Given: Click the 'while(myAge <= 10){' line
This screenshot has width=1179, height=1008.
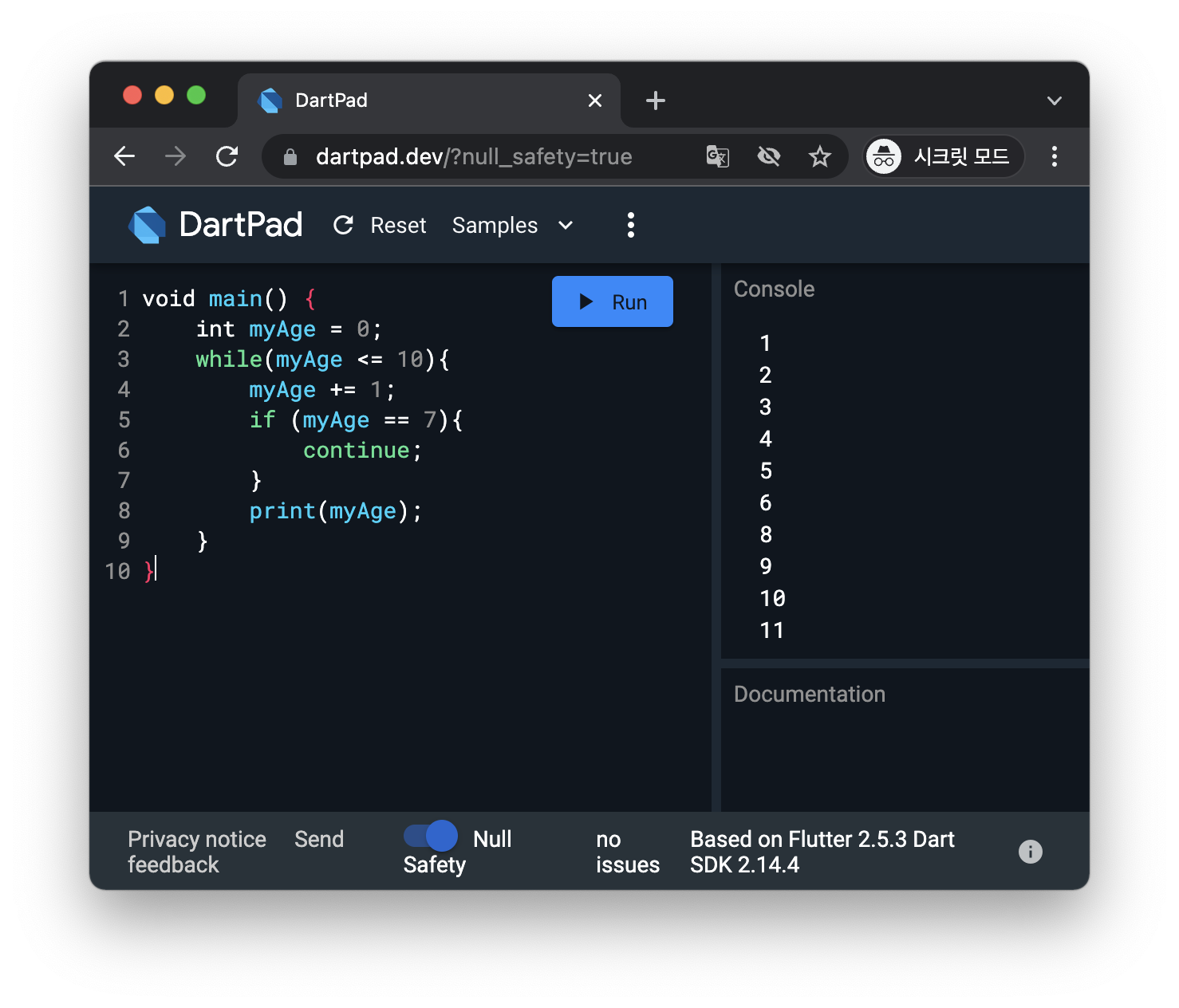Looking at the screenshot, I should pos(323,360).
